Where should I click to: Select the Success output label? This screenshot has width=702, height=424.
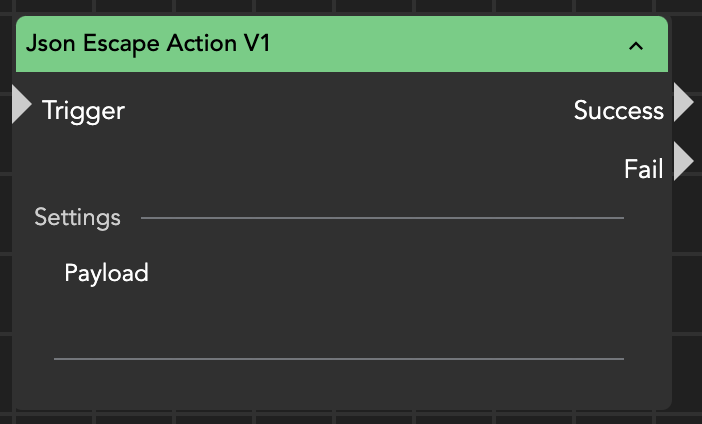coord(618,110)
